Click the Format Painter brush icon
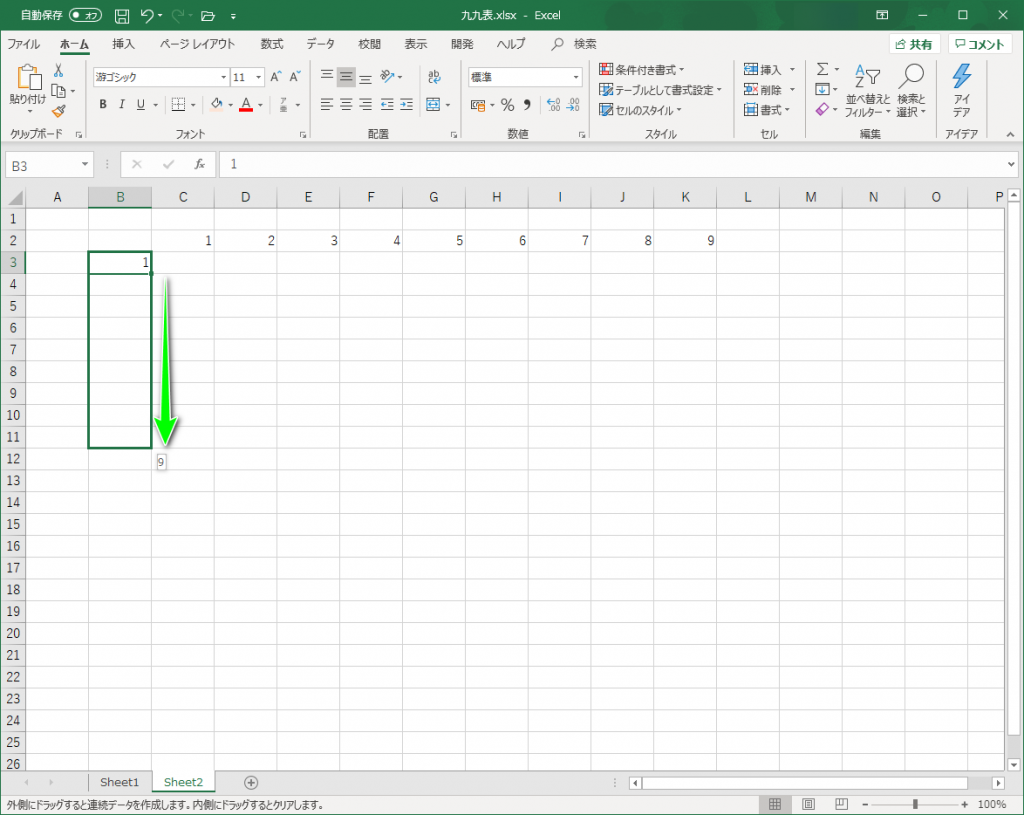 click(58, 111)
